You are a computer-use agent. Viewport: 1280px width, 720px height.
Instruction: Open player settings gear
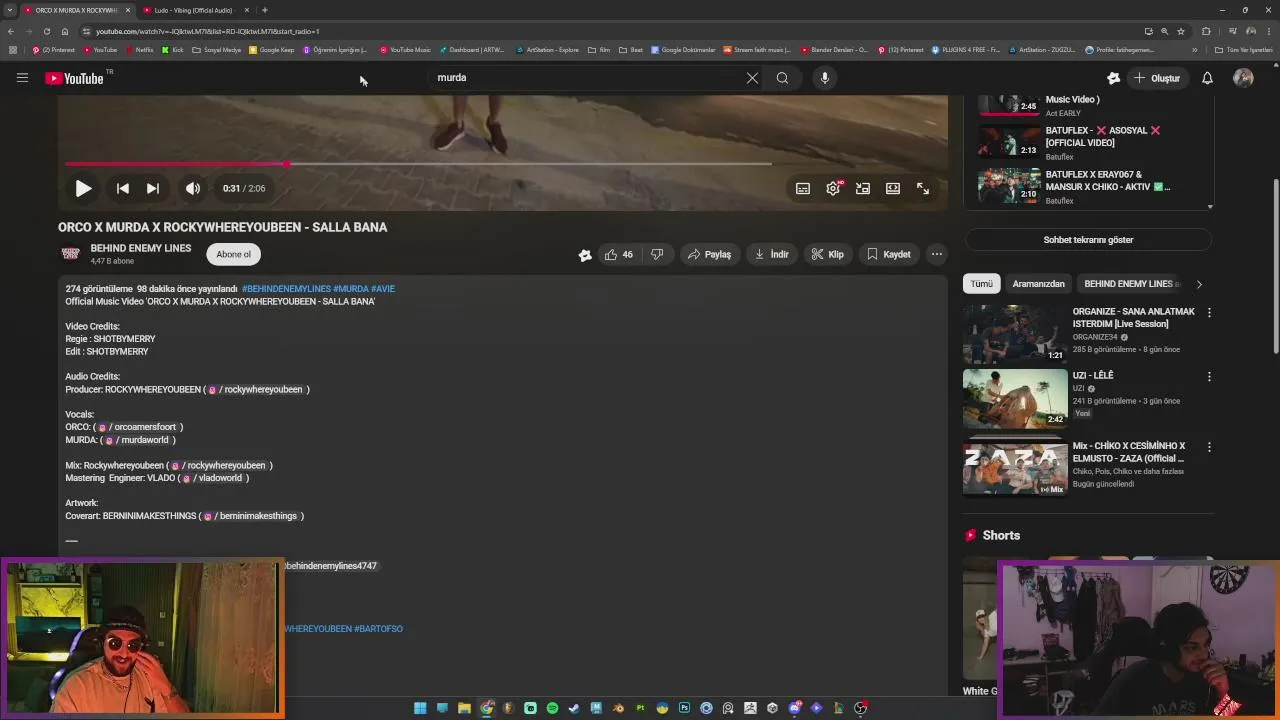point(833,188)
